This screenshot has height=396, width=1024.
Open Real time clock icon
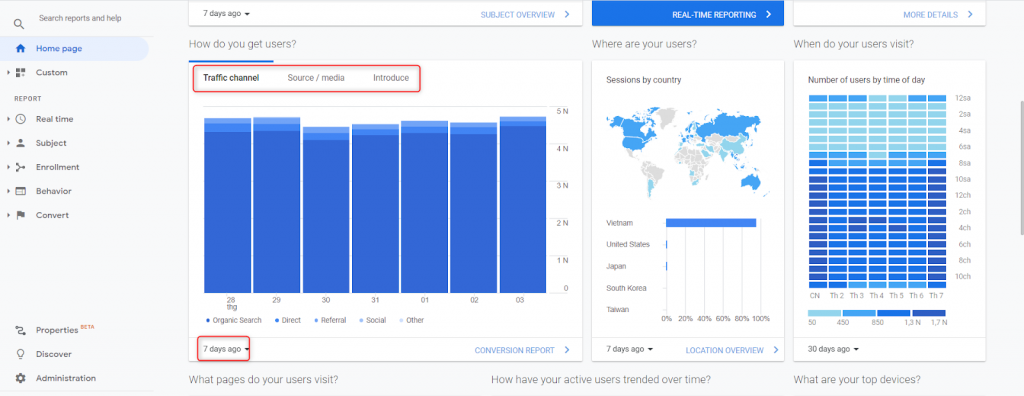point(20,119)
